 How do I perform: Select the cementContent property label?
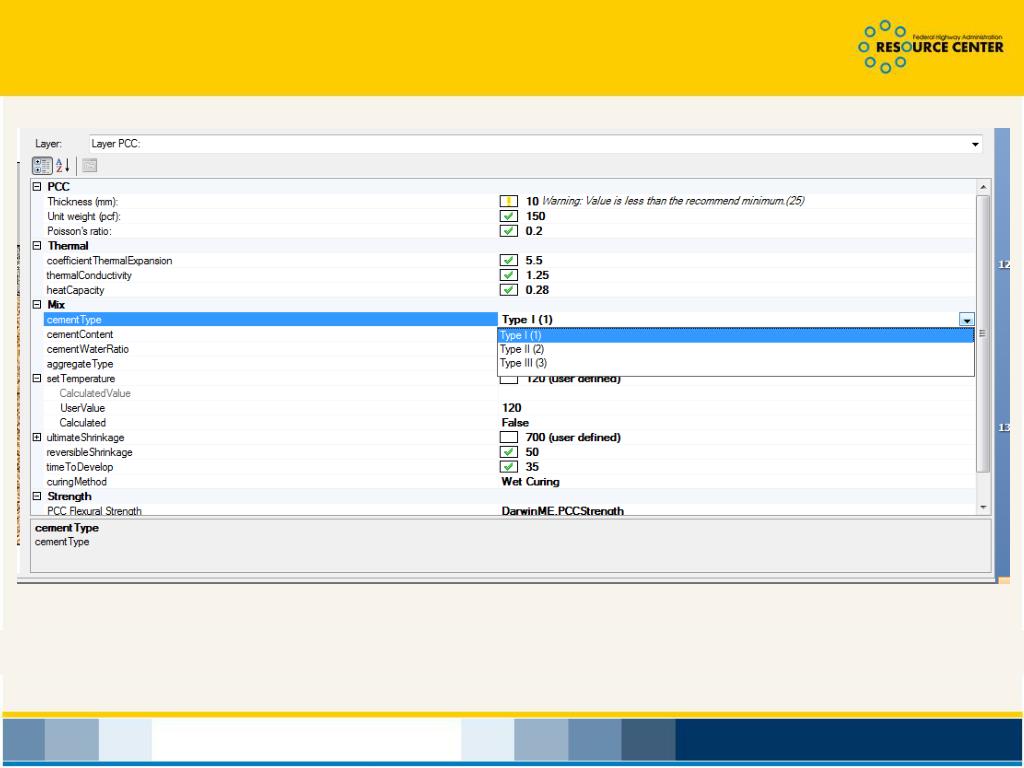click(80, 334)
